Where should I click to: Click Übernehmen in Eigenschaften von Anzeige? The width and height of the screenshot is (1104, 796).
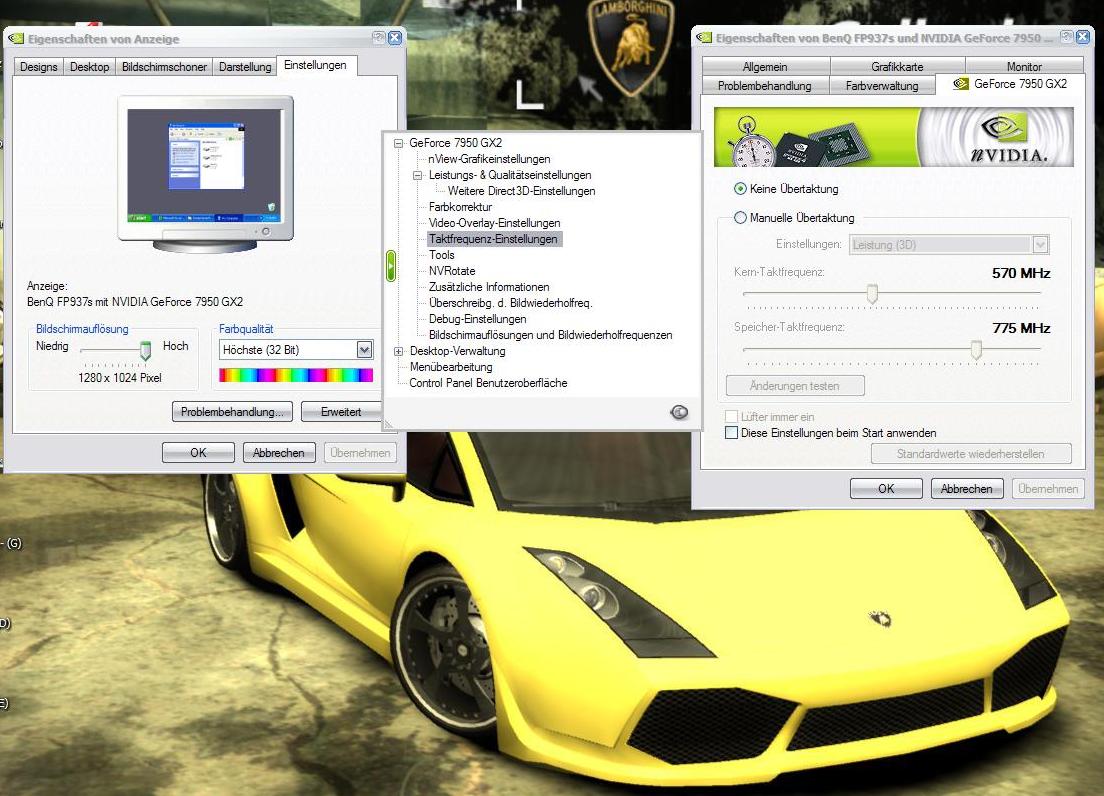360,453
